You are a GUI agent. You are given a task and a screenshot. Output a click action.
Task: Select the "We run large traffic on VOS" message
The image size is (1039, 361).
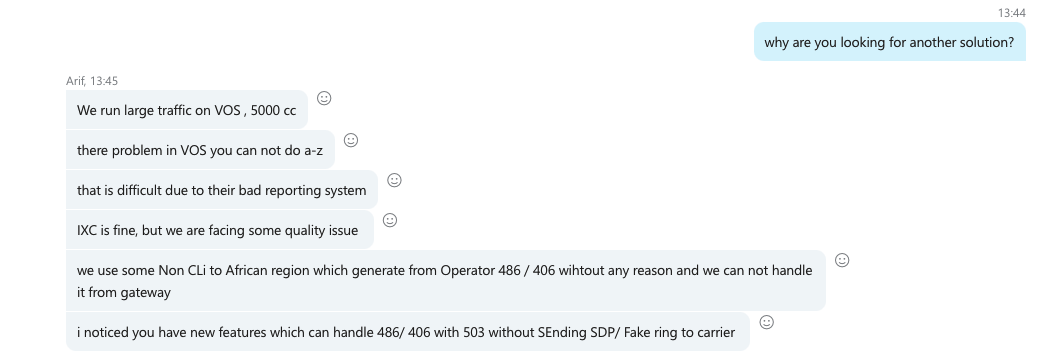coord(187,110)
